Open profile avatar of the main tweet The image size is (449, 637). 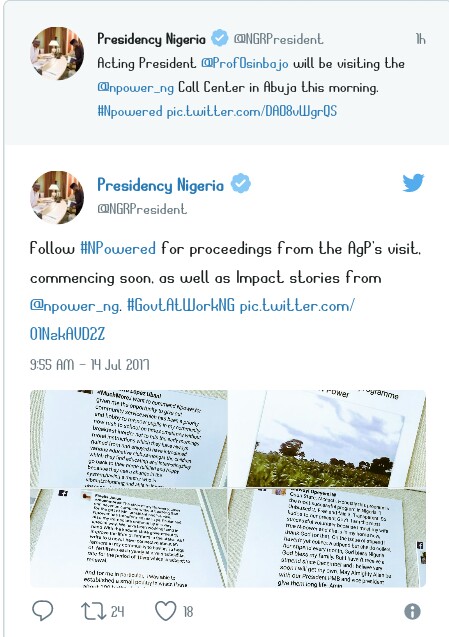tap(57, 197)
